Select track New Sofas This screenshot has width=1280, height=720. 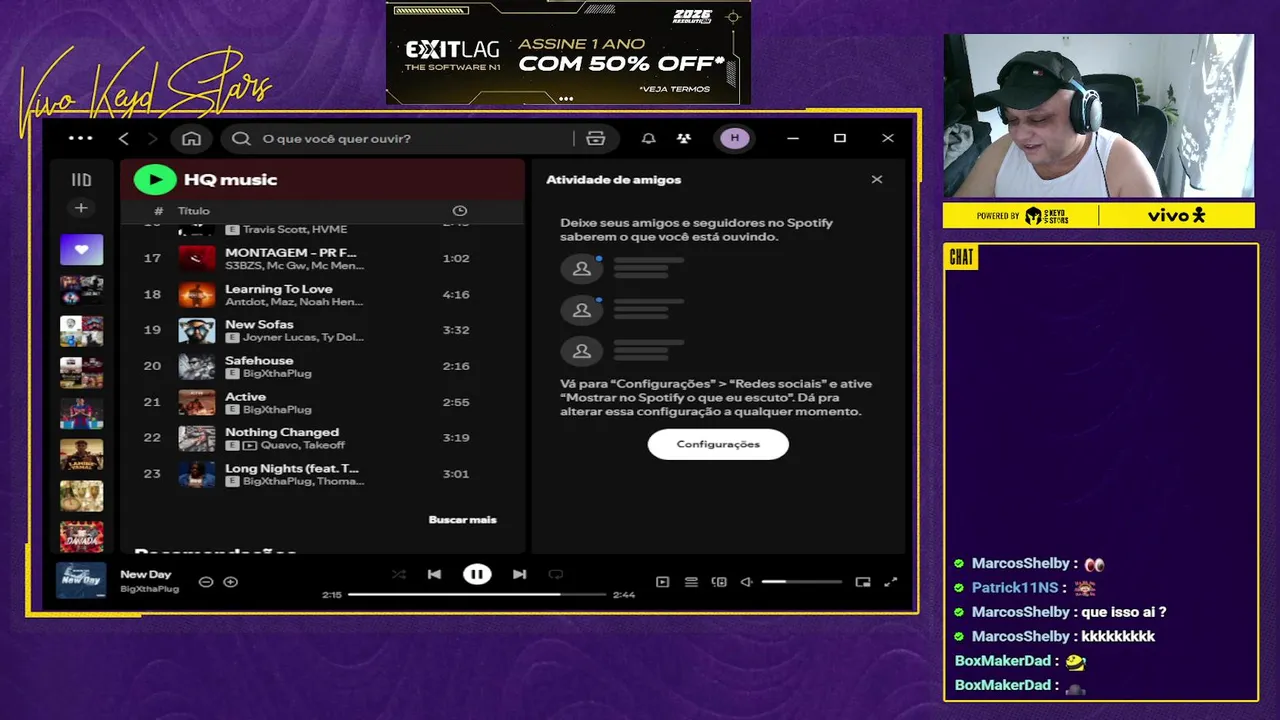(x=259, y=324)
